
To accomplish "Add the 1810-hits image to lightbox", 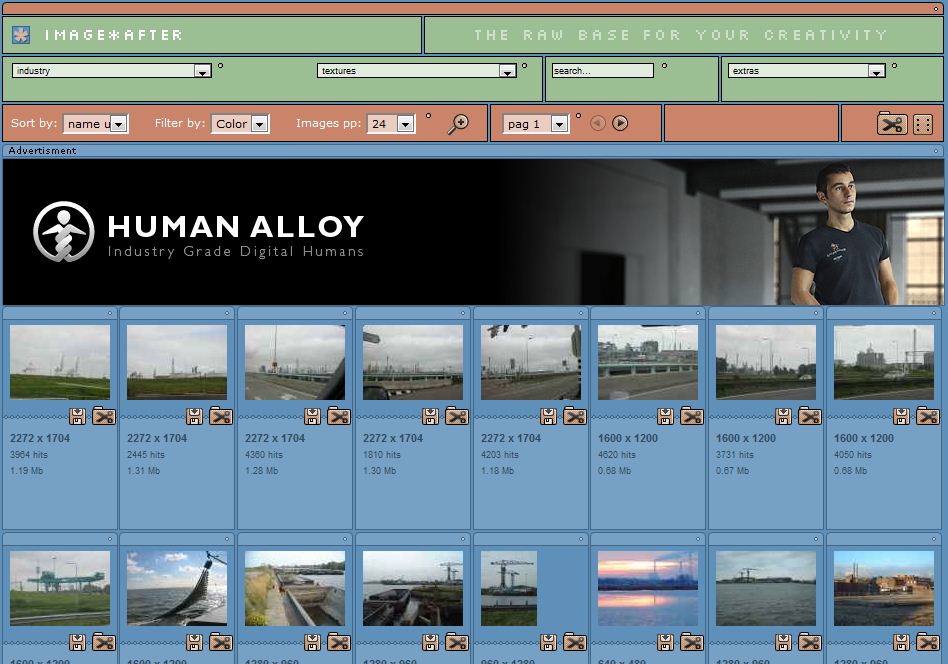I will tap(456, 416).
